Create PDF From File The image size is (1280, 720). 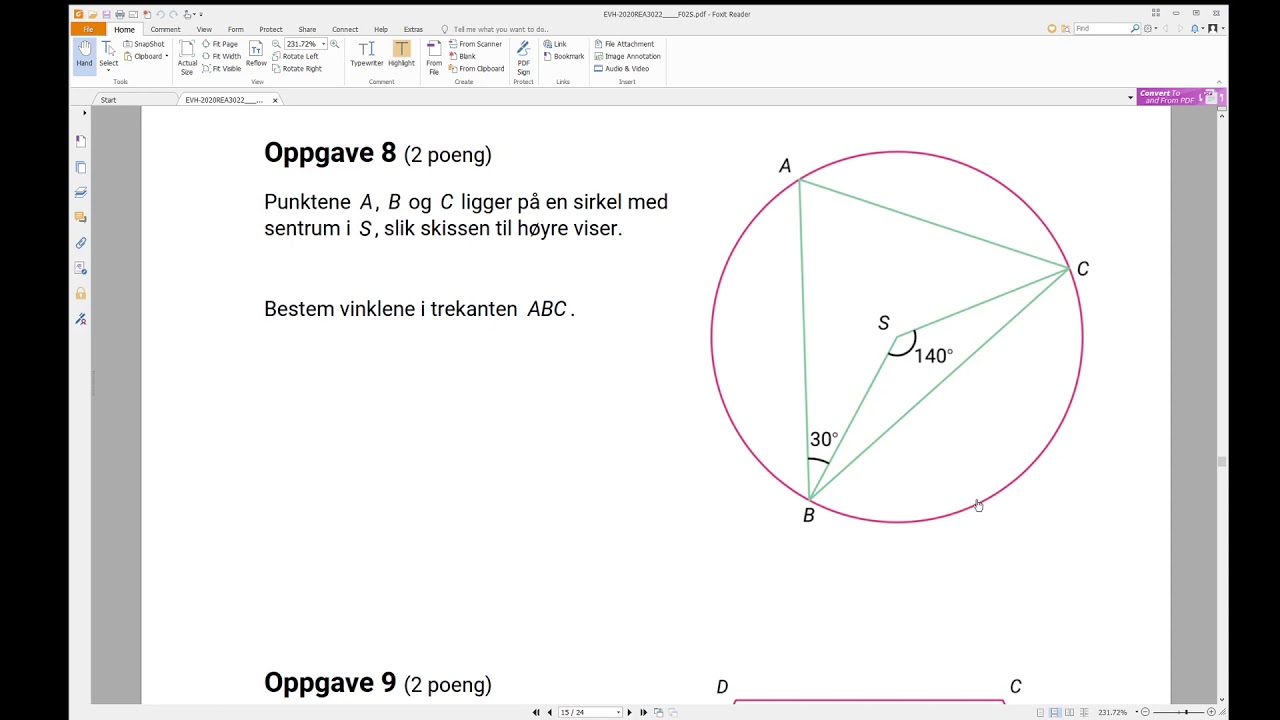(x=434, y=58)
